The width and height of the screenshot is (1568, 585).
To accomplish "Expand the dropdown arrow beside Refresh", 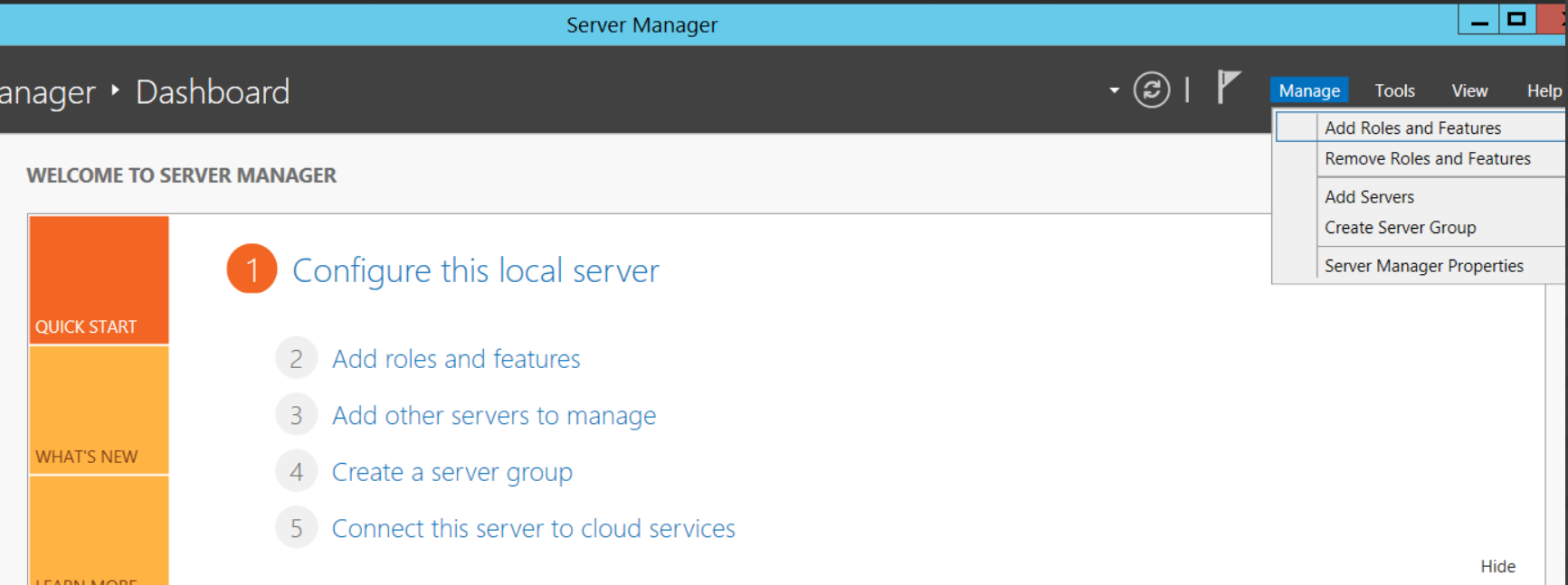I will click(1114, 90).
